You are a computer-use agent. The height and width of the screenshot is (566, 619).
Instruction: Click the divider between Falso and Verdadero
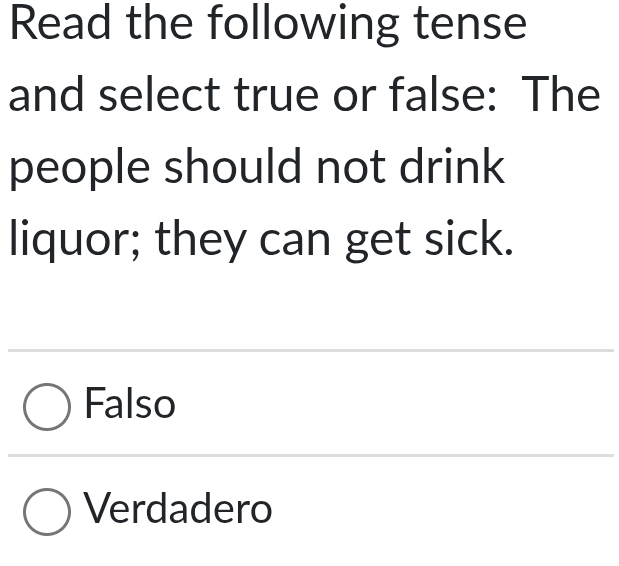(x=310, y=456)
